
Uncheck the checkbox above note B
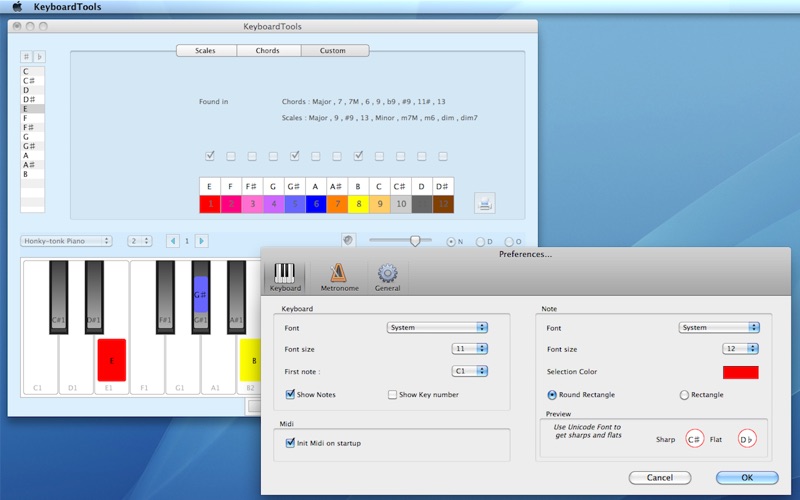[x=358, y=156]
